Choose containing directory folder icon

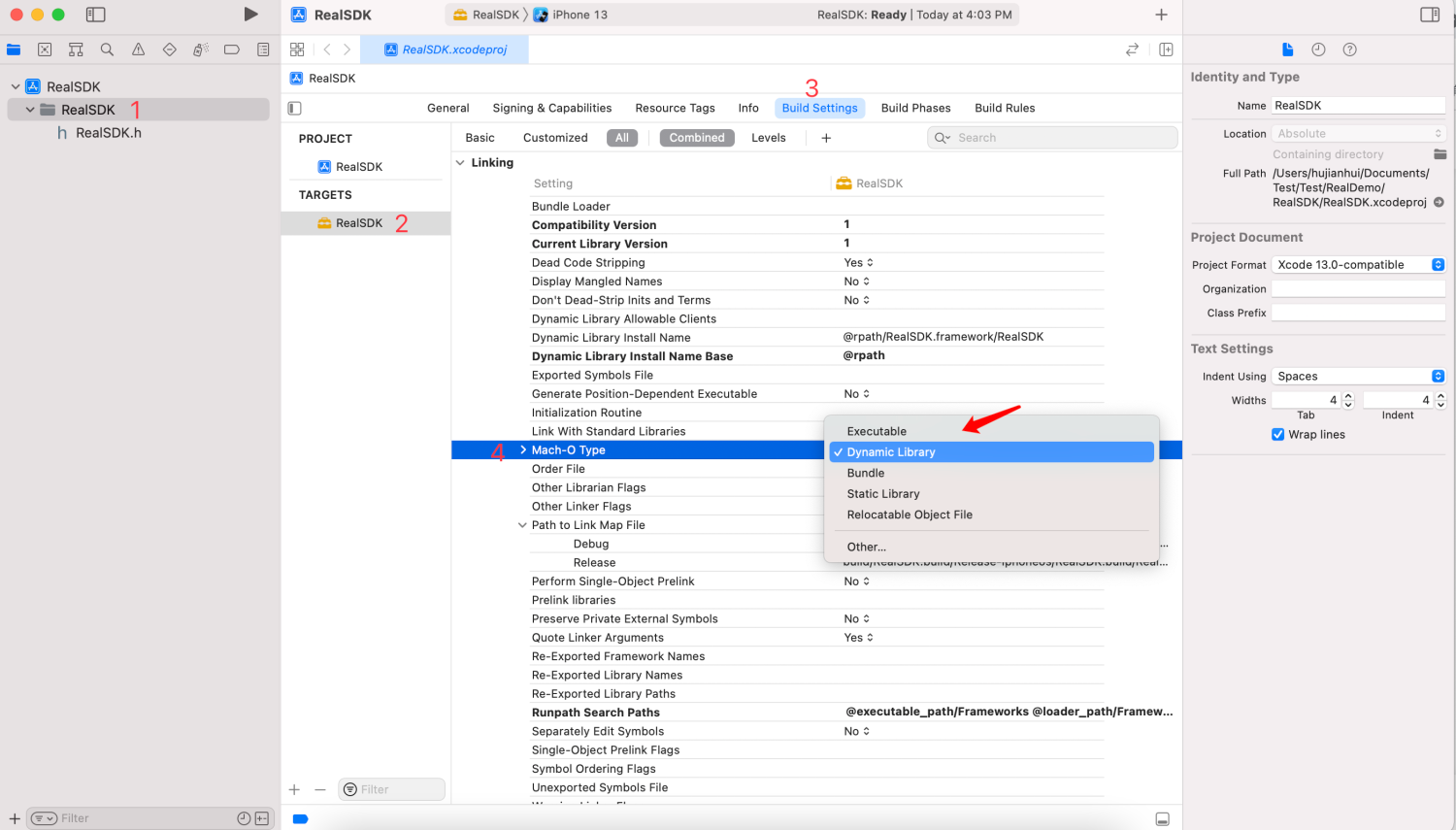[1440, 154]
